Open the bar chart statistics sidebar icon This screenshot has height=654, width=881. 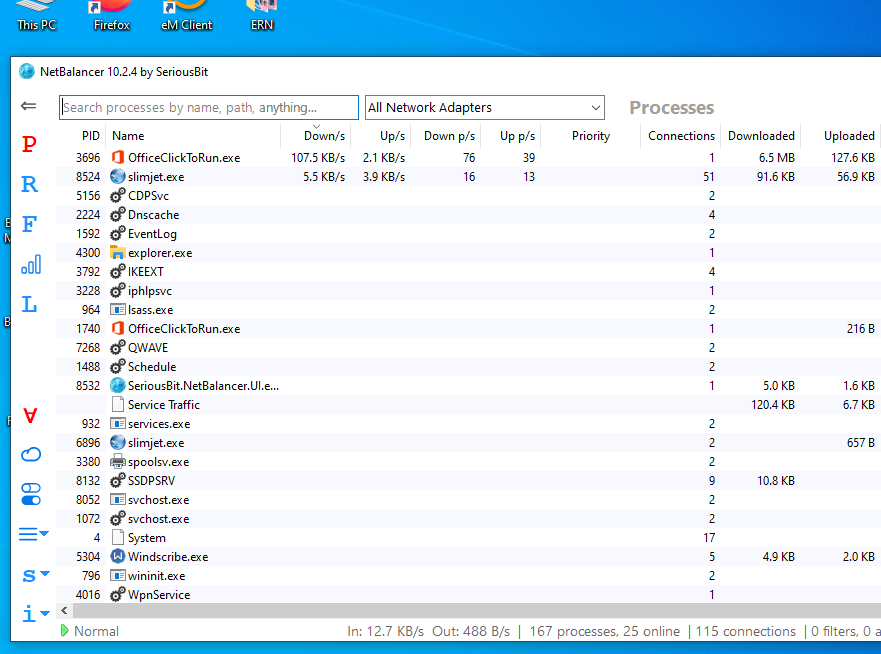click(x=31, y=264)
